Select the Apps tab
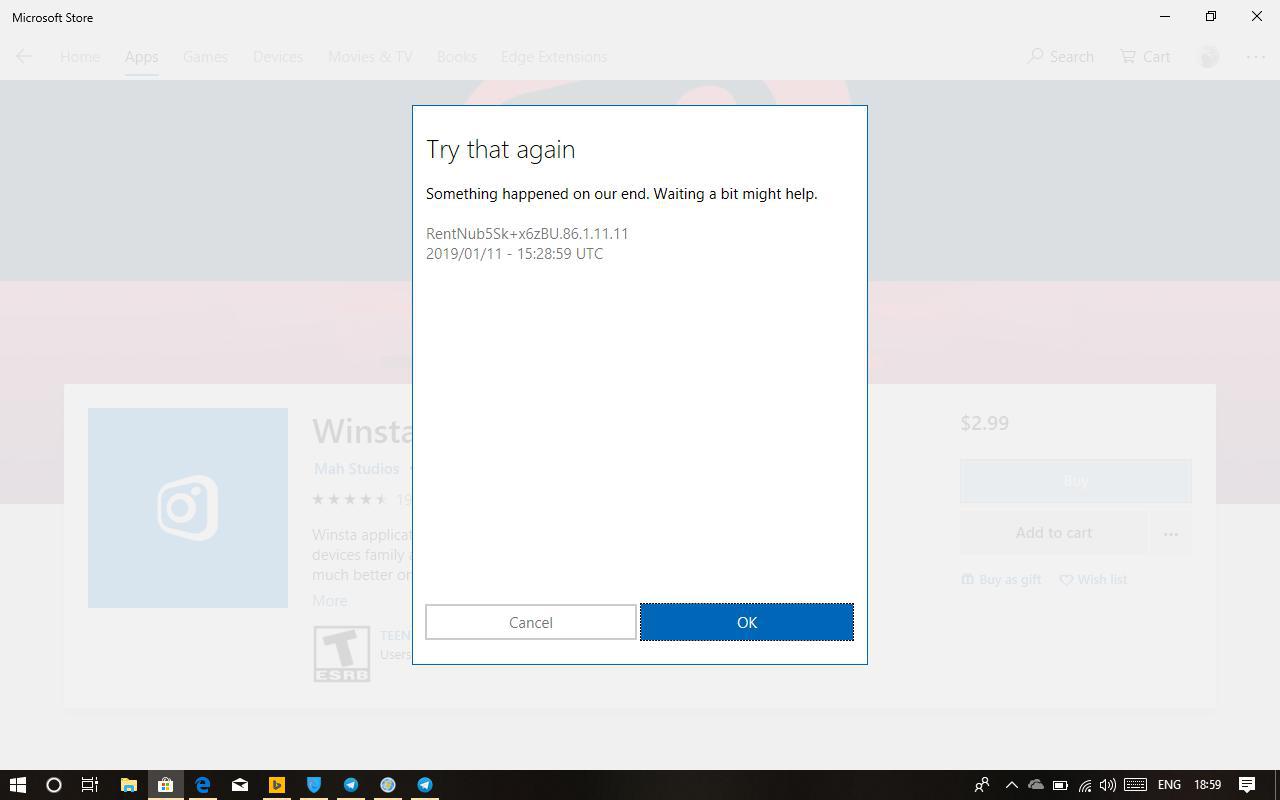 coord(141,57)
